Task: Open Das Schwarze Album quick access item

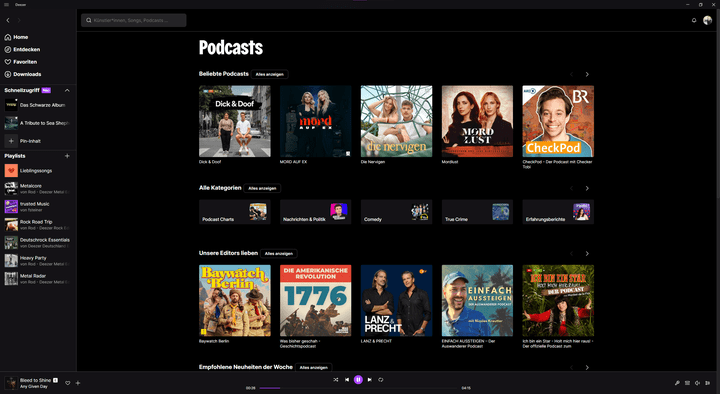Action: [37, 105]
